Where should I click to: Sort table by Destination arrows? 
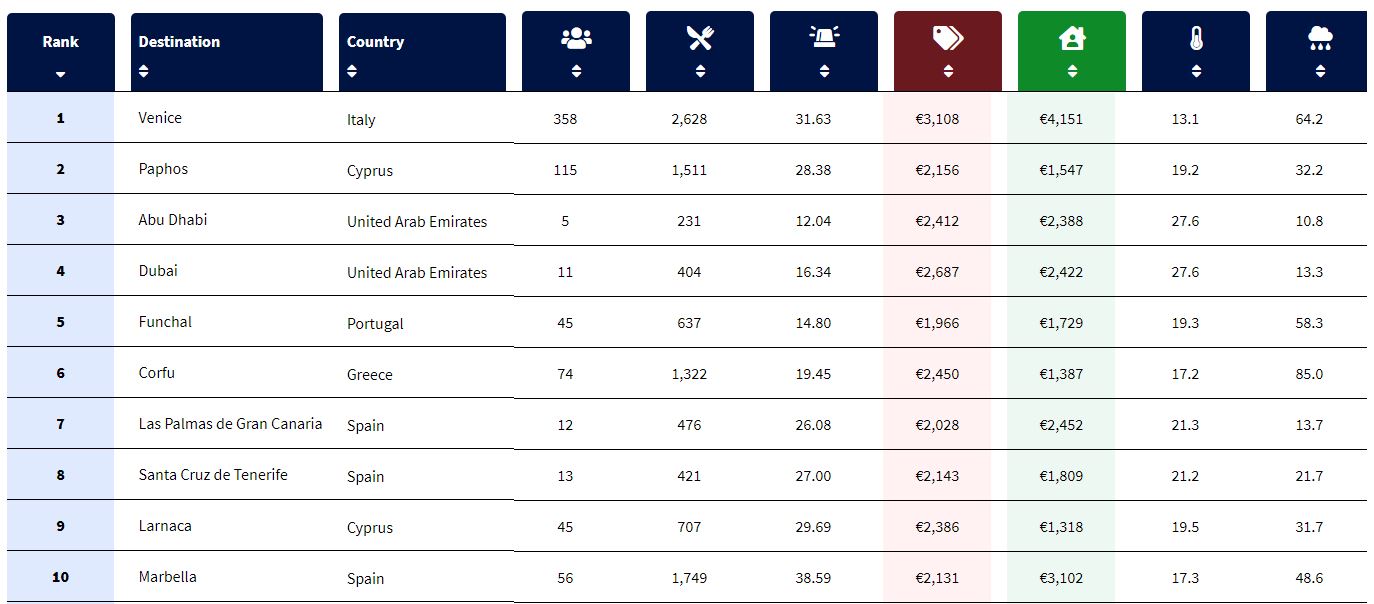click(144, 71)
